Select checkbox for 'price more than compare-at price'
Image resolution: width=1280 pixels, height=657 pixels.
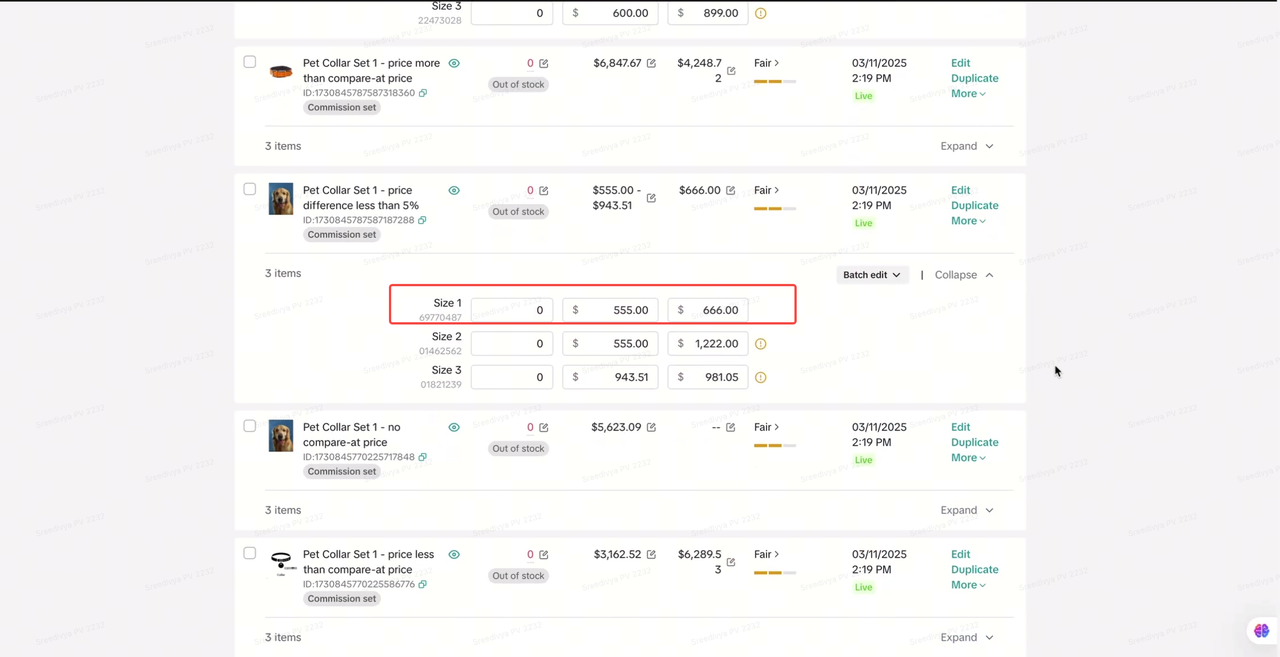tap(250, 62)
